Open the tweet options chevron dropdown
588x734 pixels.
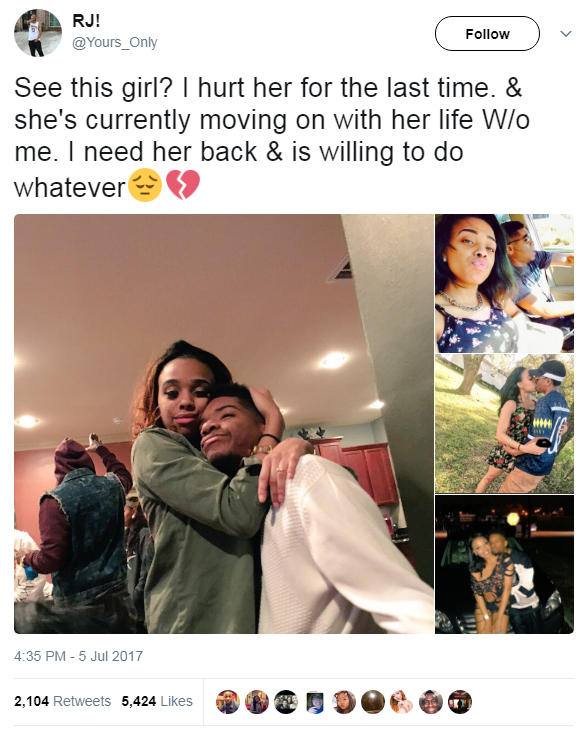click(x=566, y=34)
